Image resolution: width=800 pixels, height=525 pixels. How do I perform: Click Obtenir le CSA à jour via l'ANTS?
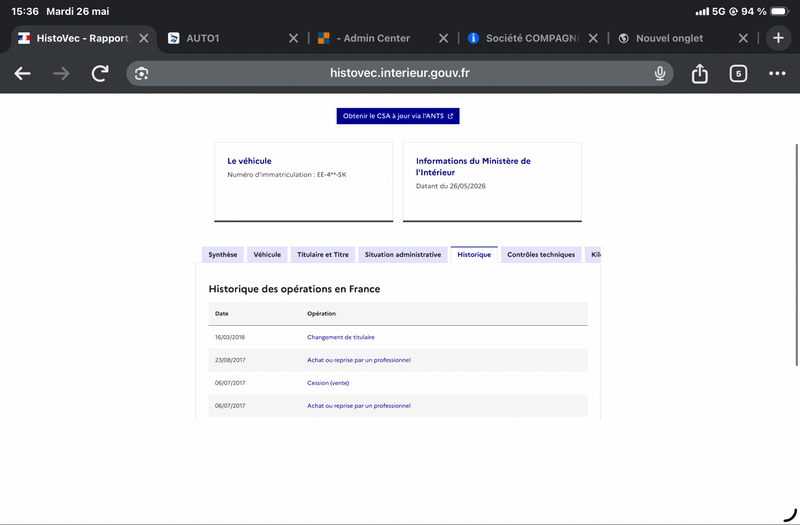coord(398,116)
